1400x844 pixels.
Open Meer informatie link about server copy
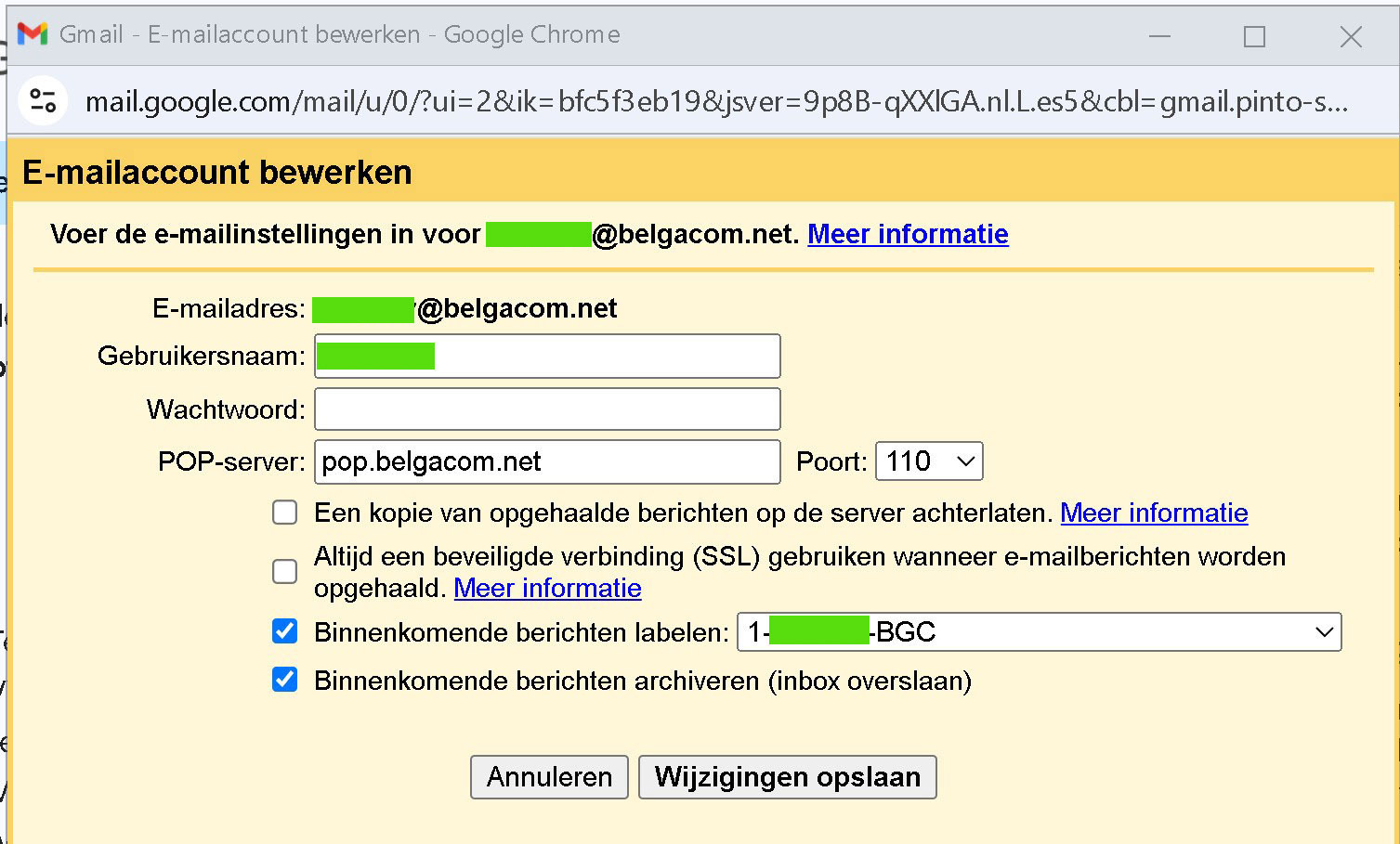point(1154,513)
